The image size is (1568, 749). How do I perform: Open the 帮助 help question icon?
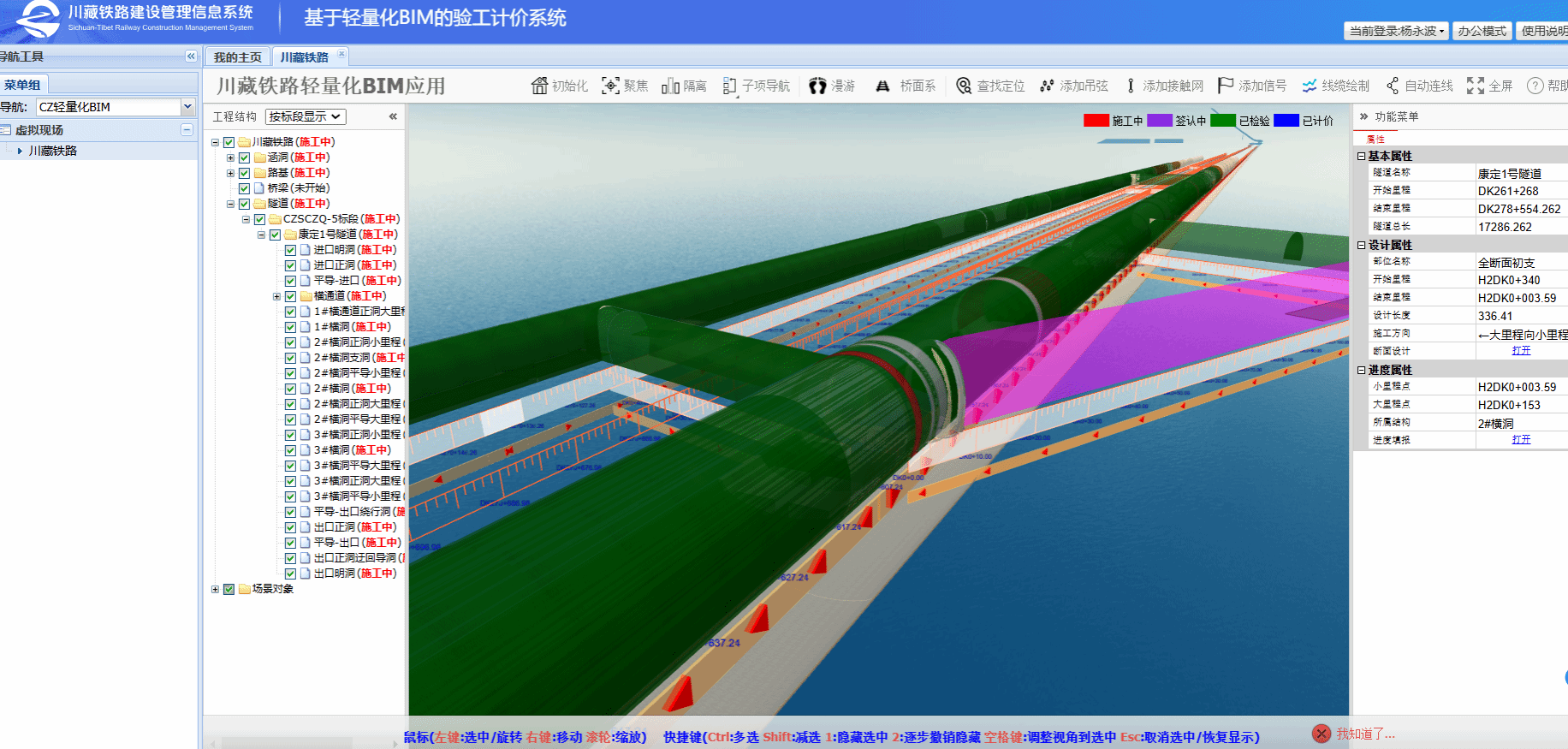click(x=1535, y=86)
